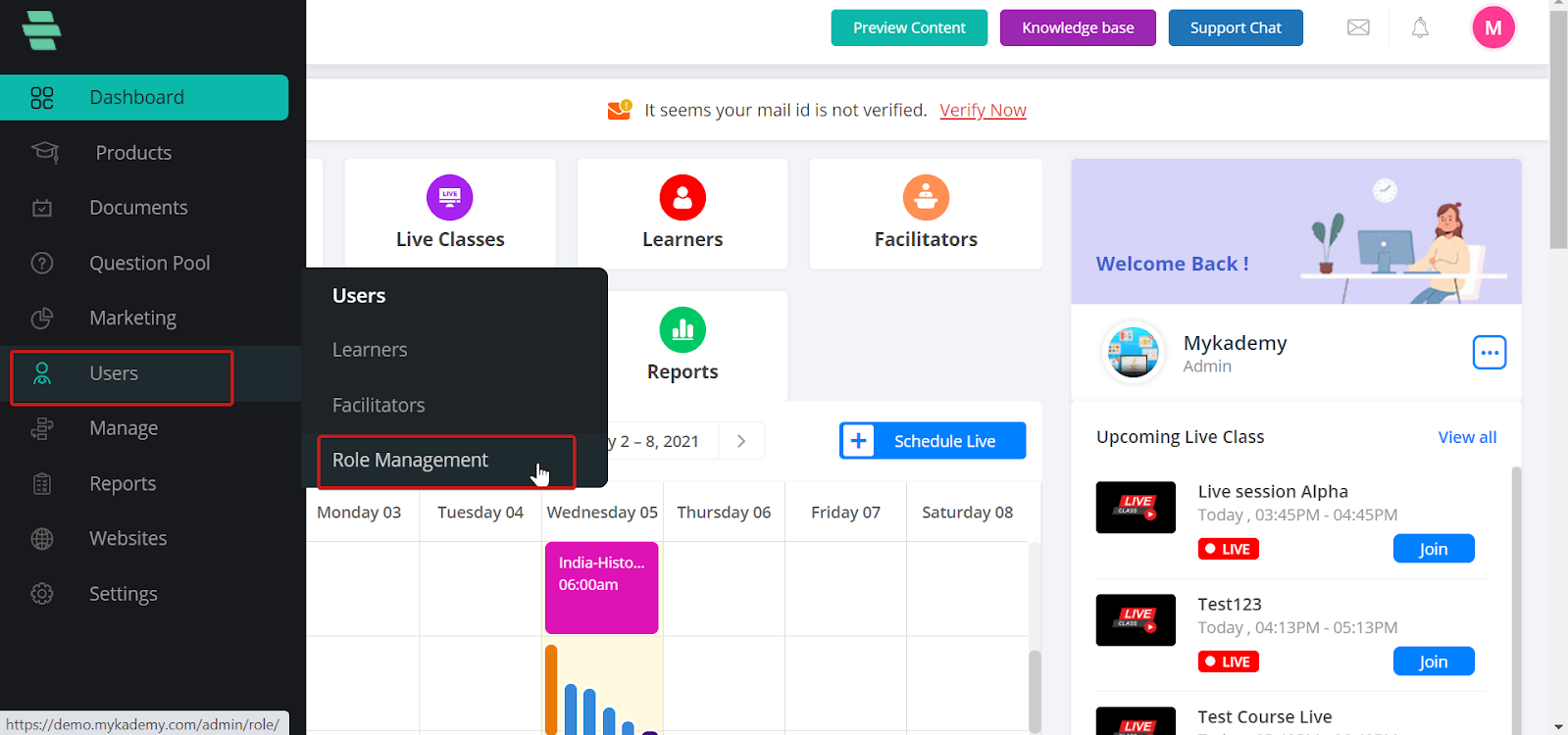Click the Manage icon in sidebar

pos(42,428)
